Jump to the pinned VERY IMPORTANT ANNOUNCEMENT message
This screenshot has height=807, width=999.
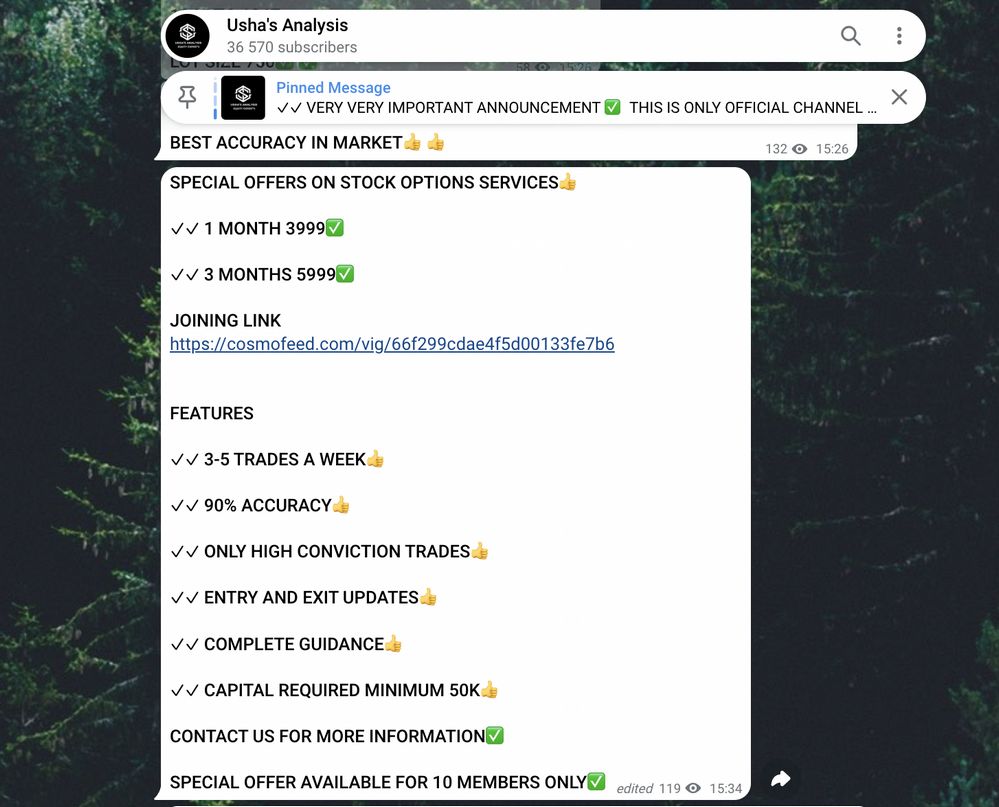577,108
